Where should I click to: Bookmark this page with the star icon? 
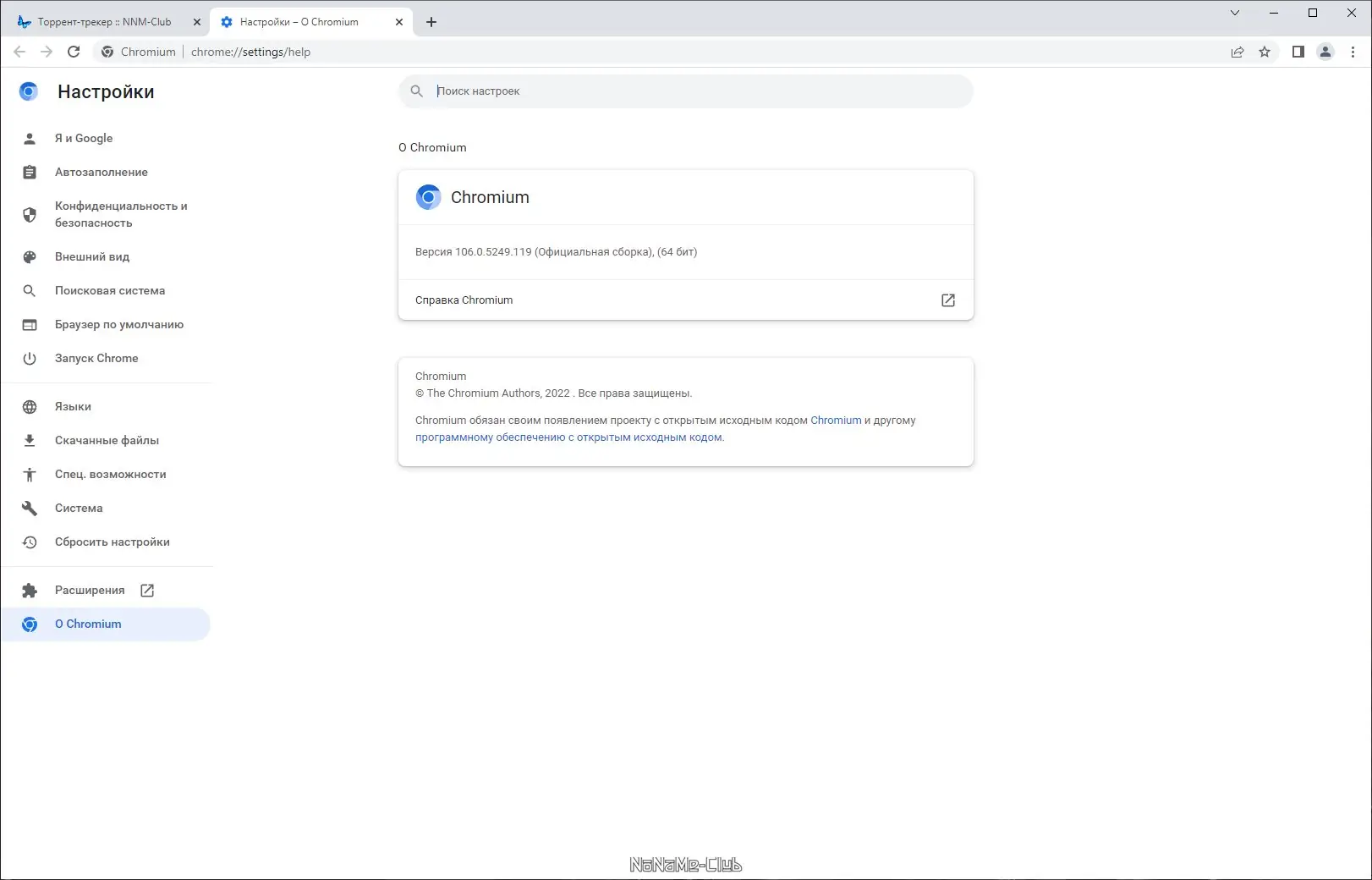(1265, 52)
